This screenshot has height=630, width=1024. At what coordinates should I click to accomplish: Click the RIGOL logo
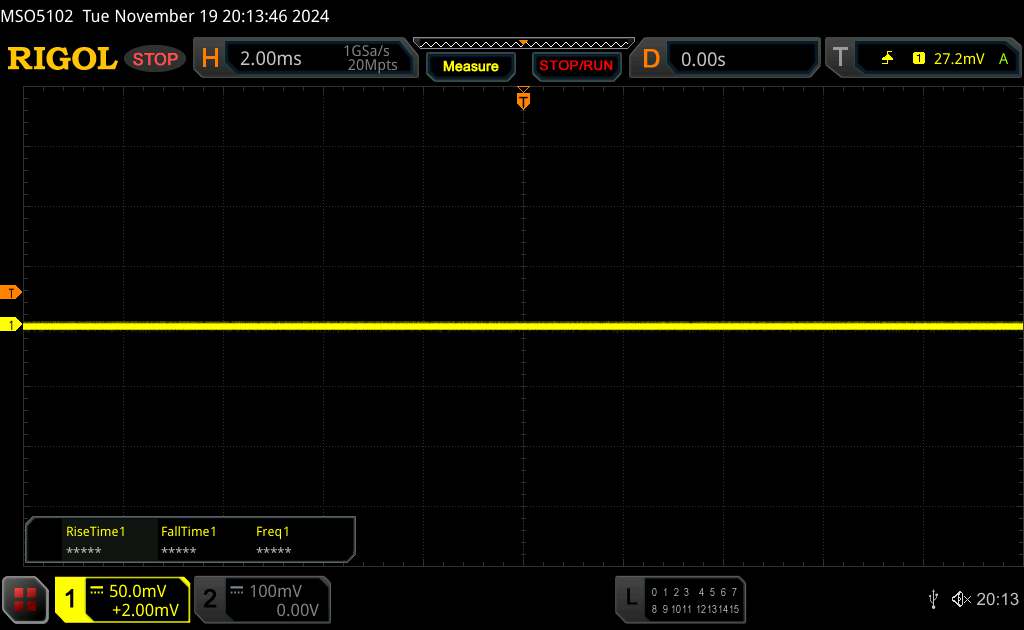click(x=62, y=59)
